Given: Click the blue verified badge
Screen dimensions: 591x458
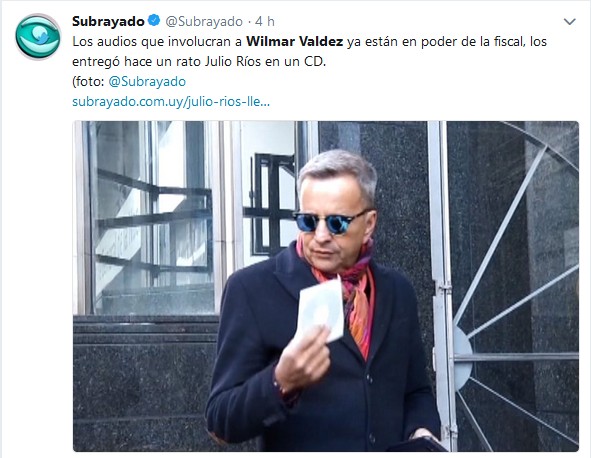Looking at the screenshot, I should [154, 21].
